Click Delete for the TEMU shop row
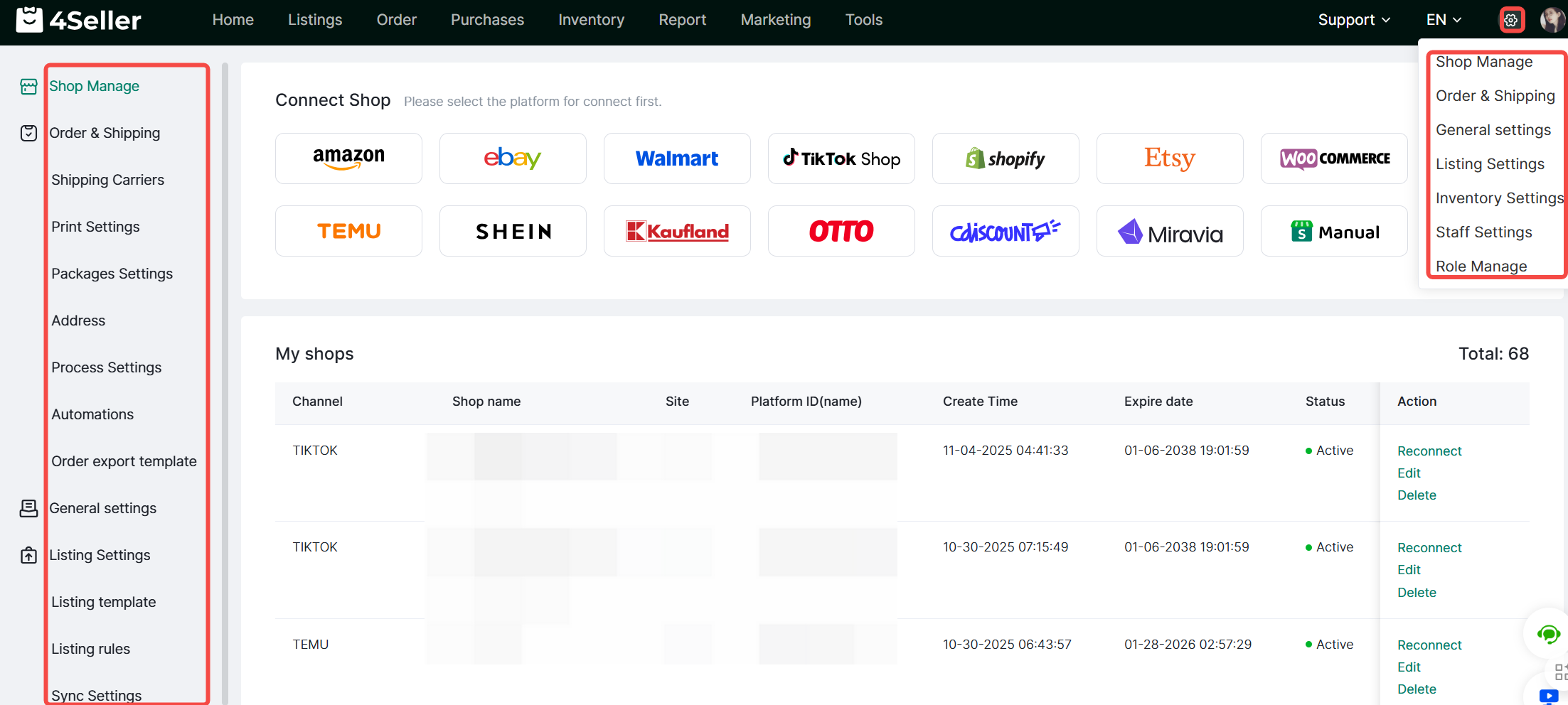The width and height of the screenshot is (1568, 705). coord(1417,689)
